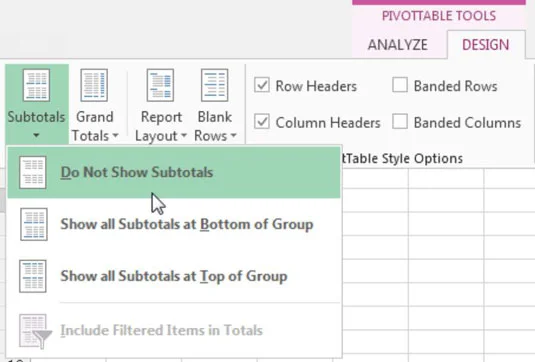This screenshot has width=535, height=362.
Task: Choose Show all Subtotals at Bottom of Group
Action: (174, 225)
